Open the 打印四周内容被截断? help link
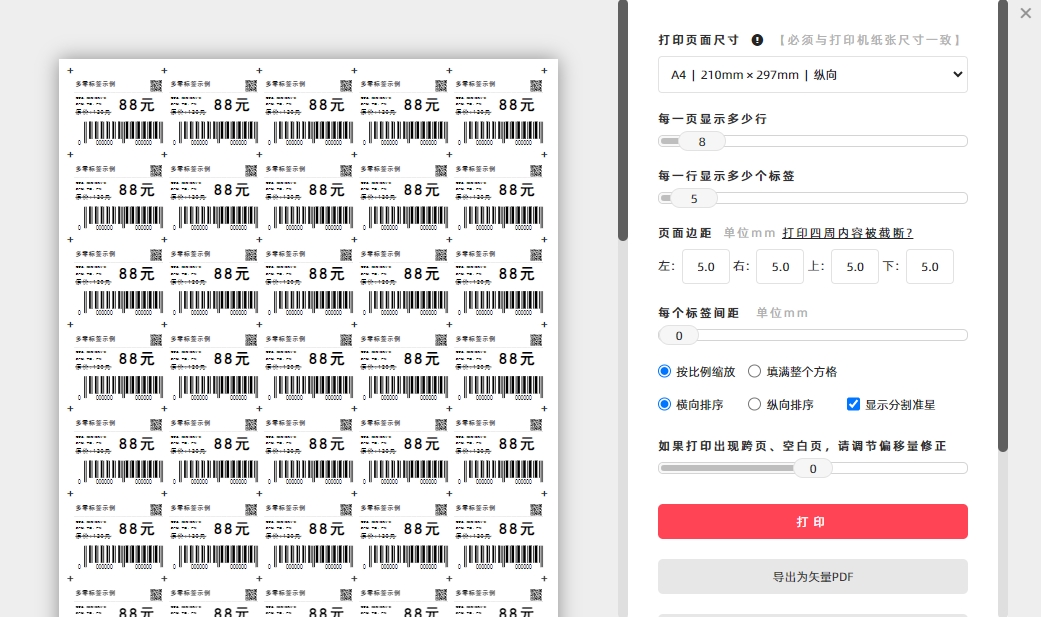The width and height of the screenshot is (1041, 617). [847, 233]
